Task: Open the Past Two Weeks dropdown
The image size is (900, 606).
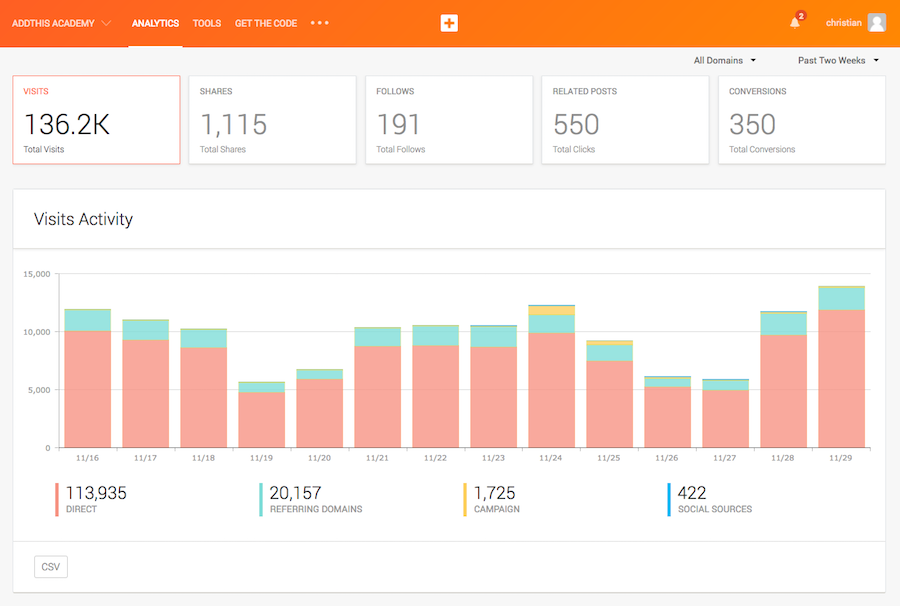Action: tap(838, 60)
